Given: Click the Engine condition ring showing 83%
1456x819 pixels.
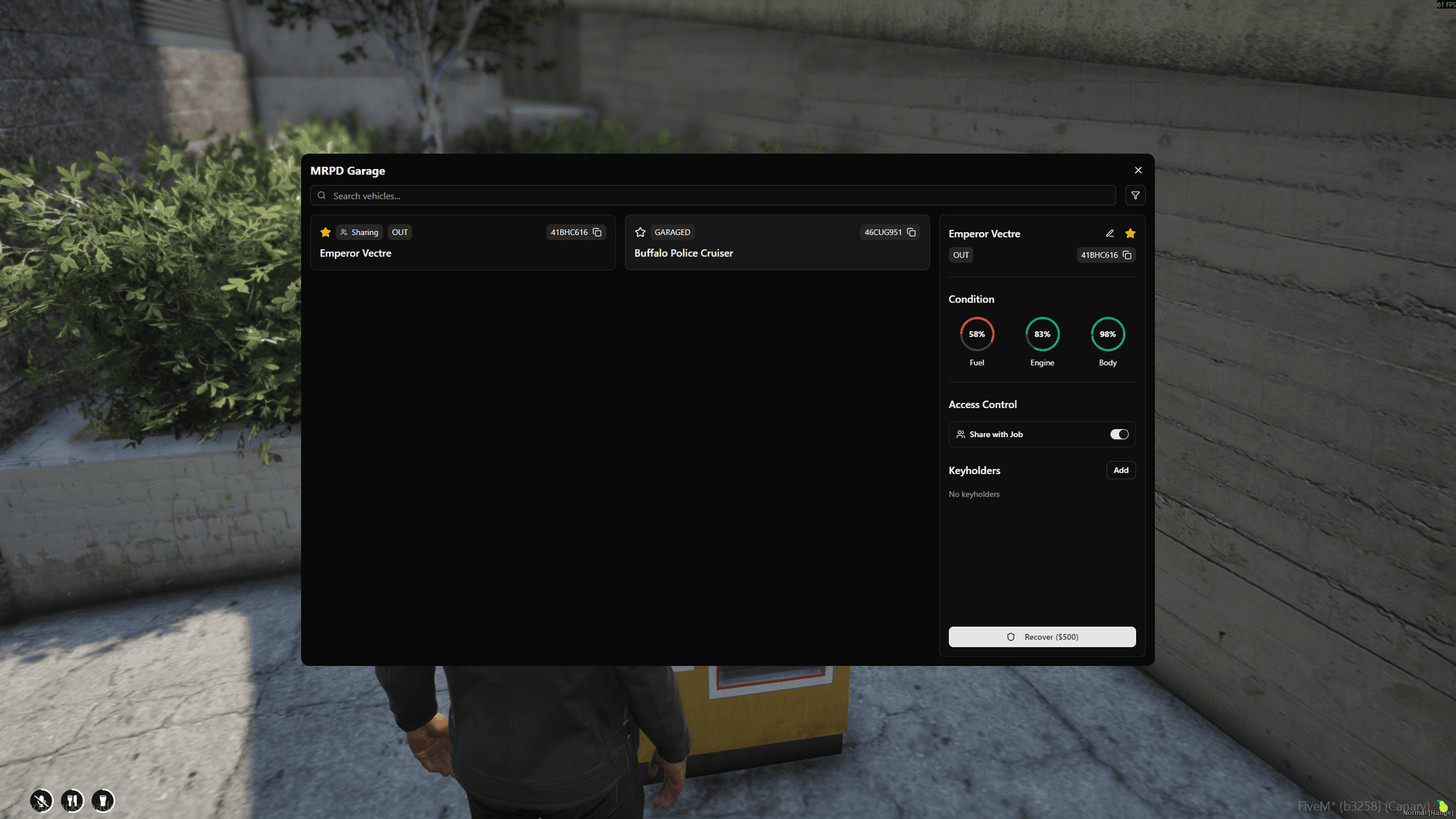Looking at the screenshot, I should click(x=1042, y=334).
